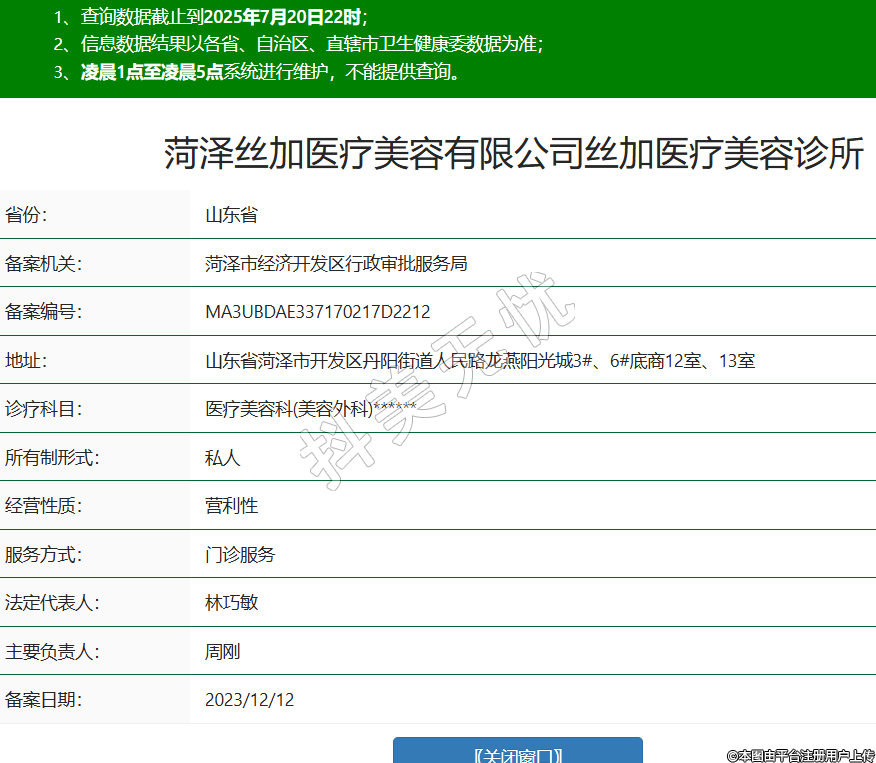
Task: Click the address text starting with 山东省菏泽市开发区
Action: click(479, 360)
